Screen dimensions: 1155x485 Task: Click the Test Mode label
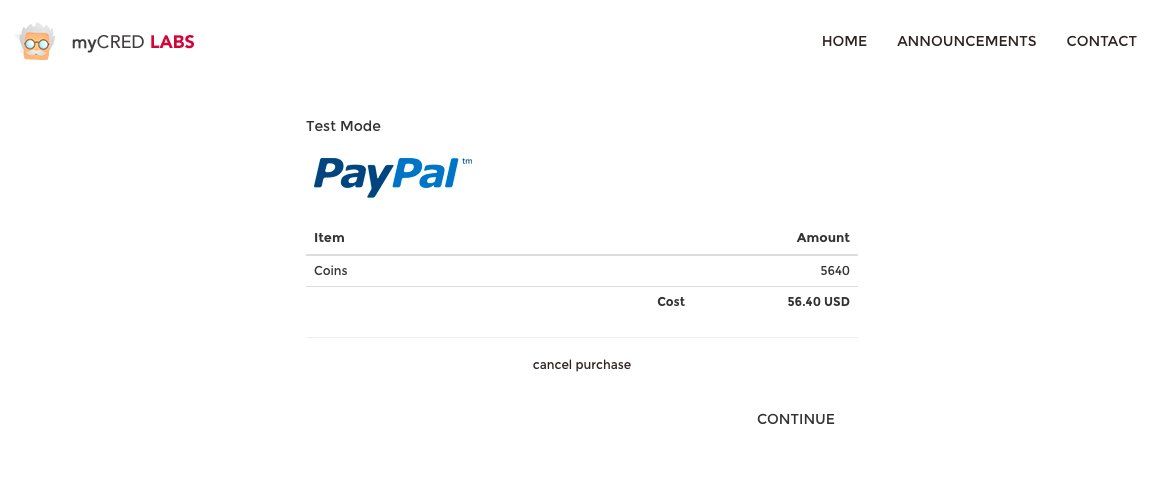(x=343, y=126)
